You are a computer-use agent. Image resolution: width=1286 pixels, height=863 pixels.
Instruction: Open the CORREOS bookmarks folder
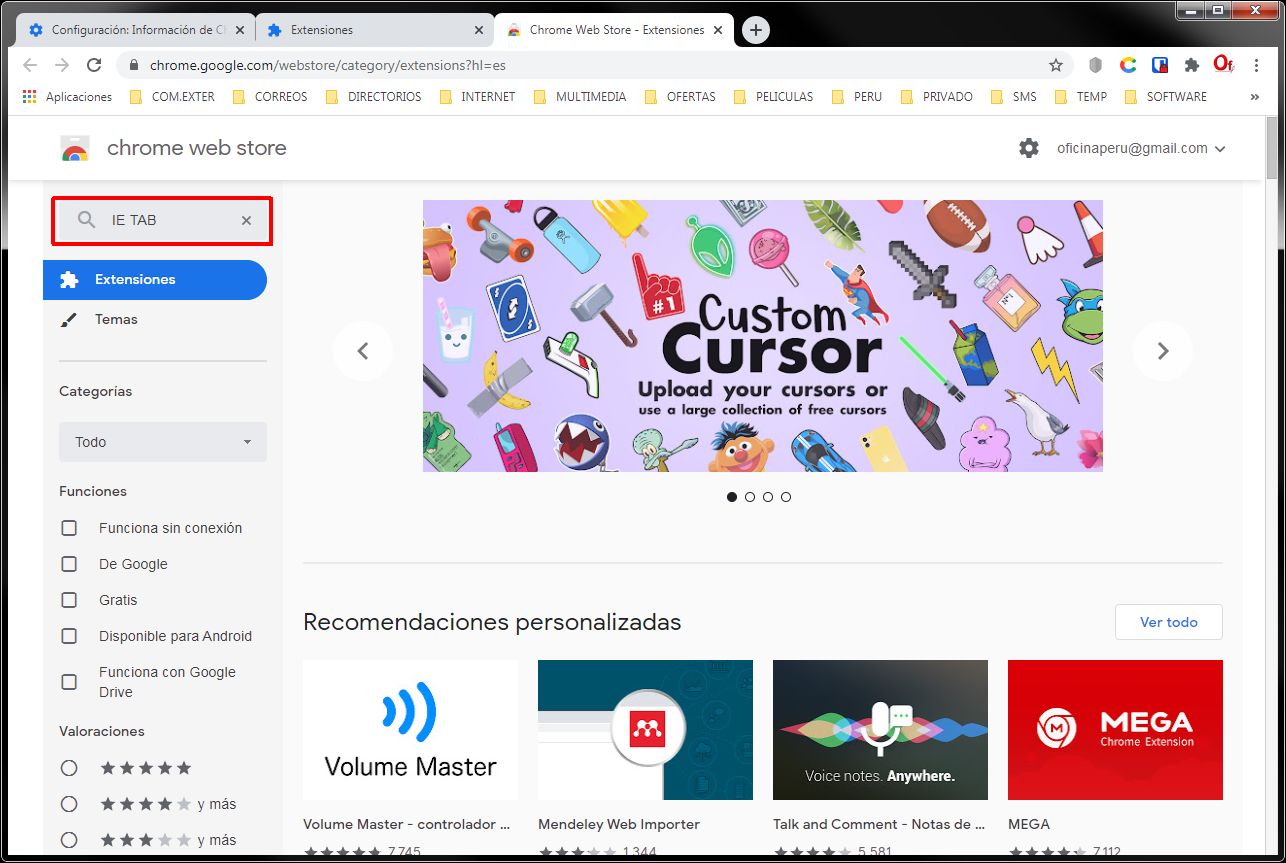coord(270,97)
